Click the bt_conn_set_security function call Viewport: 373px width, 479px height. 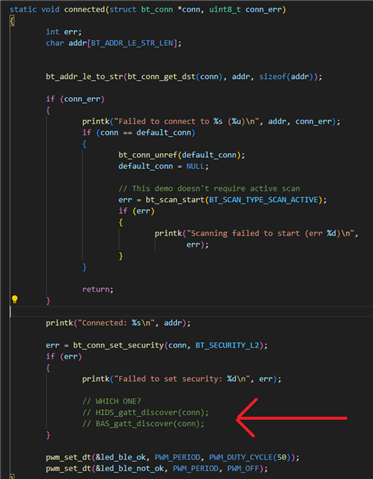coord(118,345)
